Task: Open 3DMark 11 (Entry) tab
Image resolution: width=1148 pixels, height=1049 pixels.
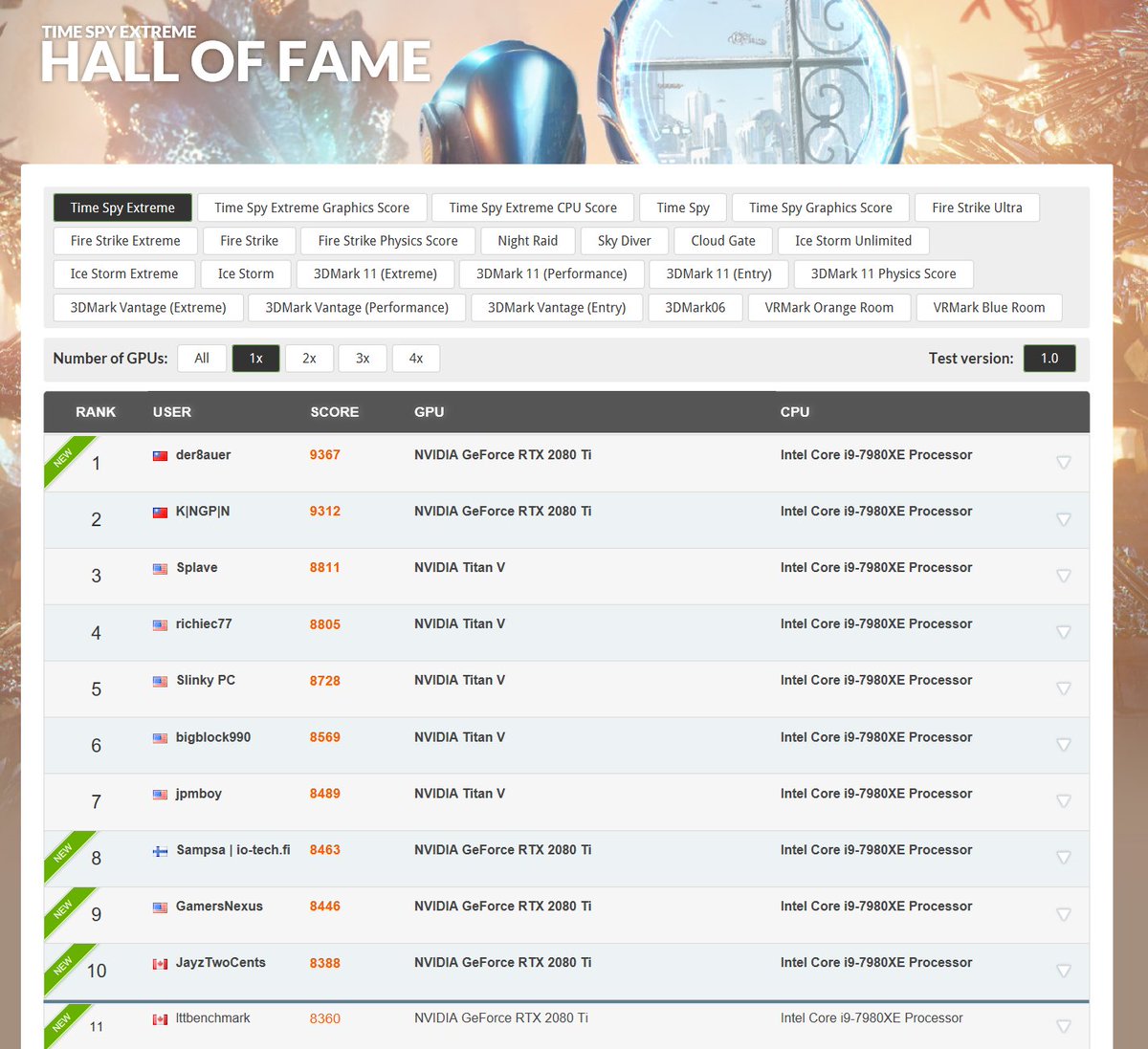Action: [719, 273]
